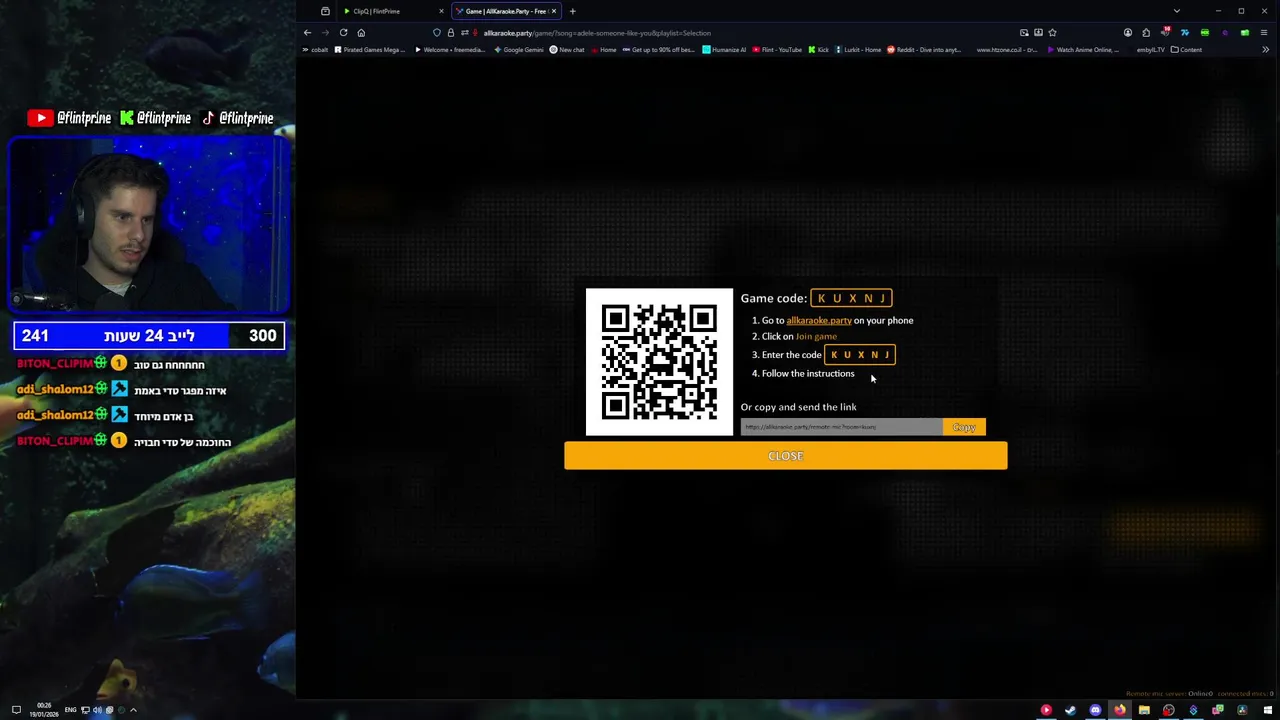Click the ENG language indicator
The width and height of the screenshot is (1280, 720).
[x=70, y=710]
